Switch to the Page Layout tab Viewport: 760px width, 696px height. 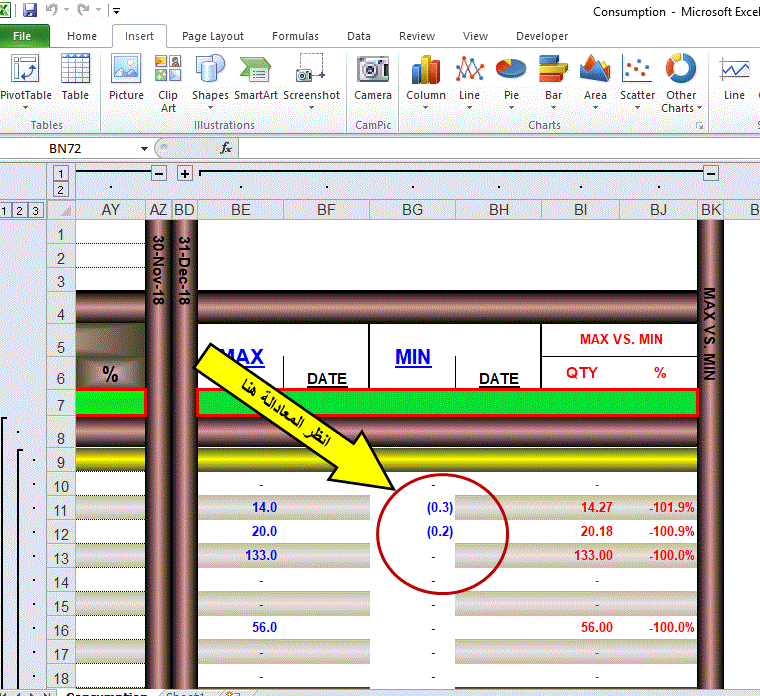(x=213, y=36)
